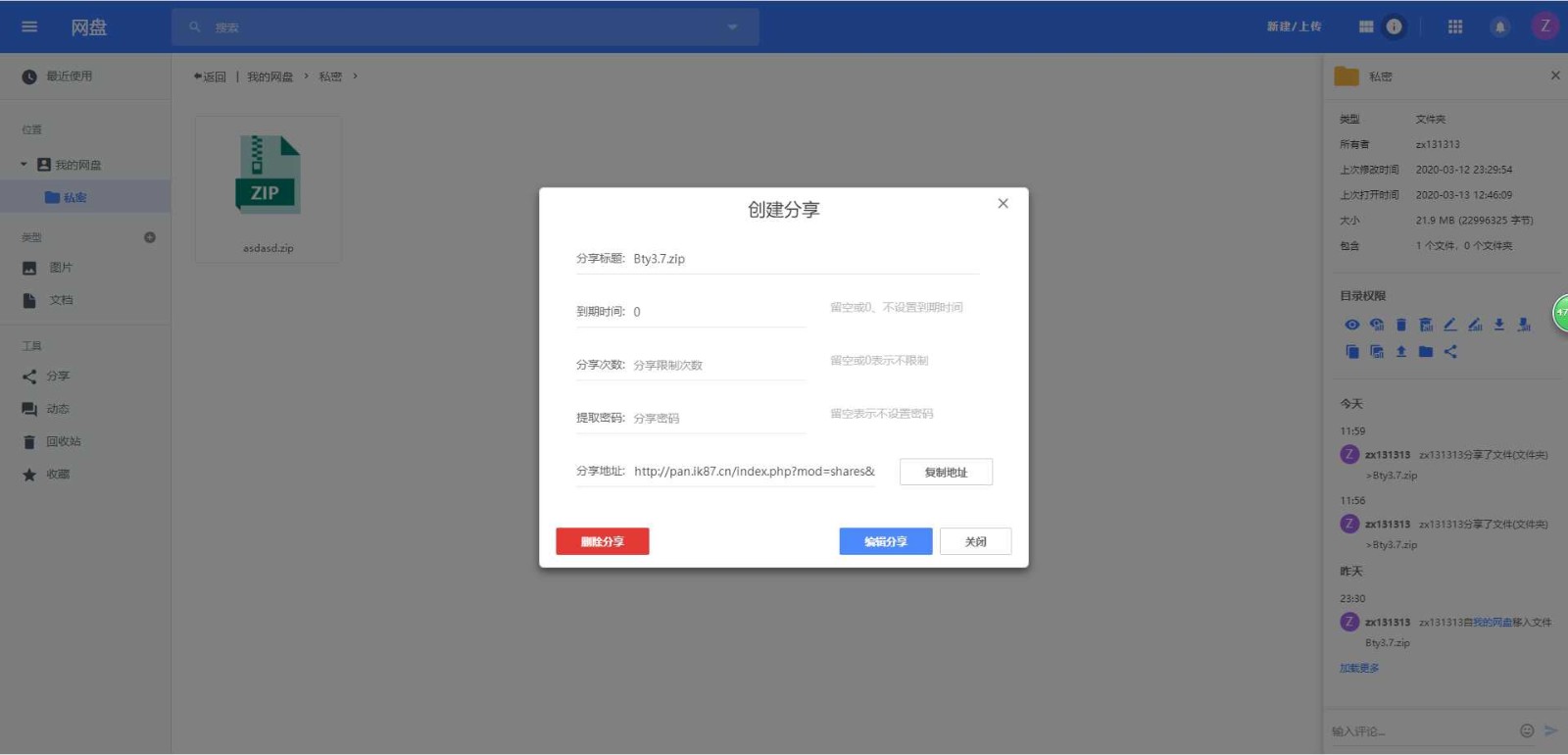Image resolution: width=1568 pixels, height=755 pixels.
Task: Close the 创建分享 dialog with X
Action: point(1003,204)
